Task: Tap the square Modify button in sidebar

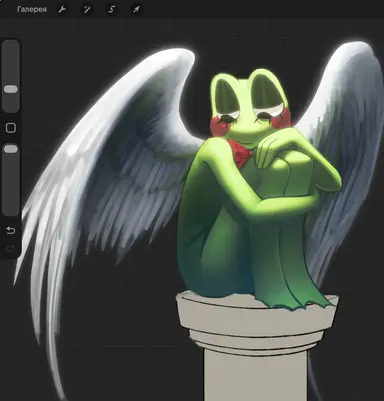Action: 11,127
